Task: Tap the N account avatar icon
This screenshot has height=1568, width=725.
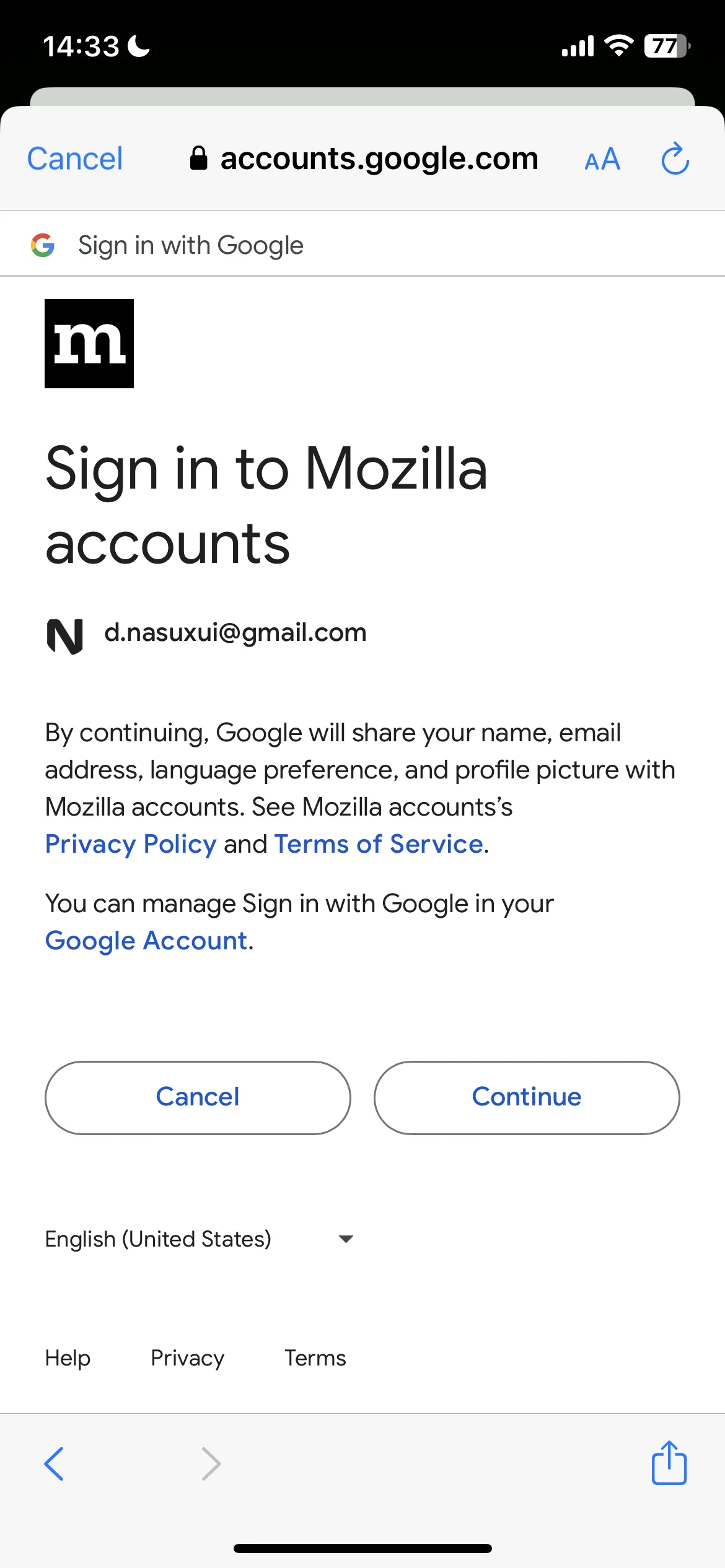Action: tap(65, 636)
